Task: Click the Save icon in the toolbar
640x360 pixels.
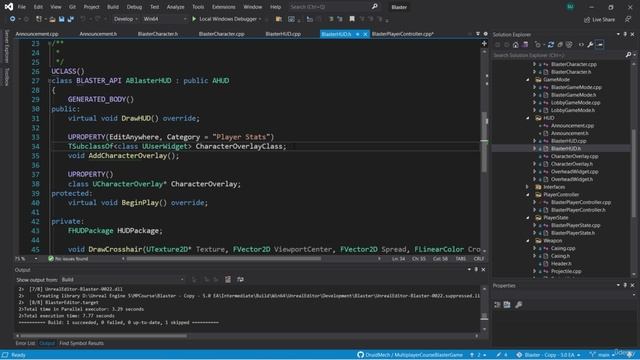Action: [62, 19]
